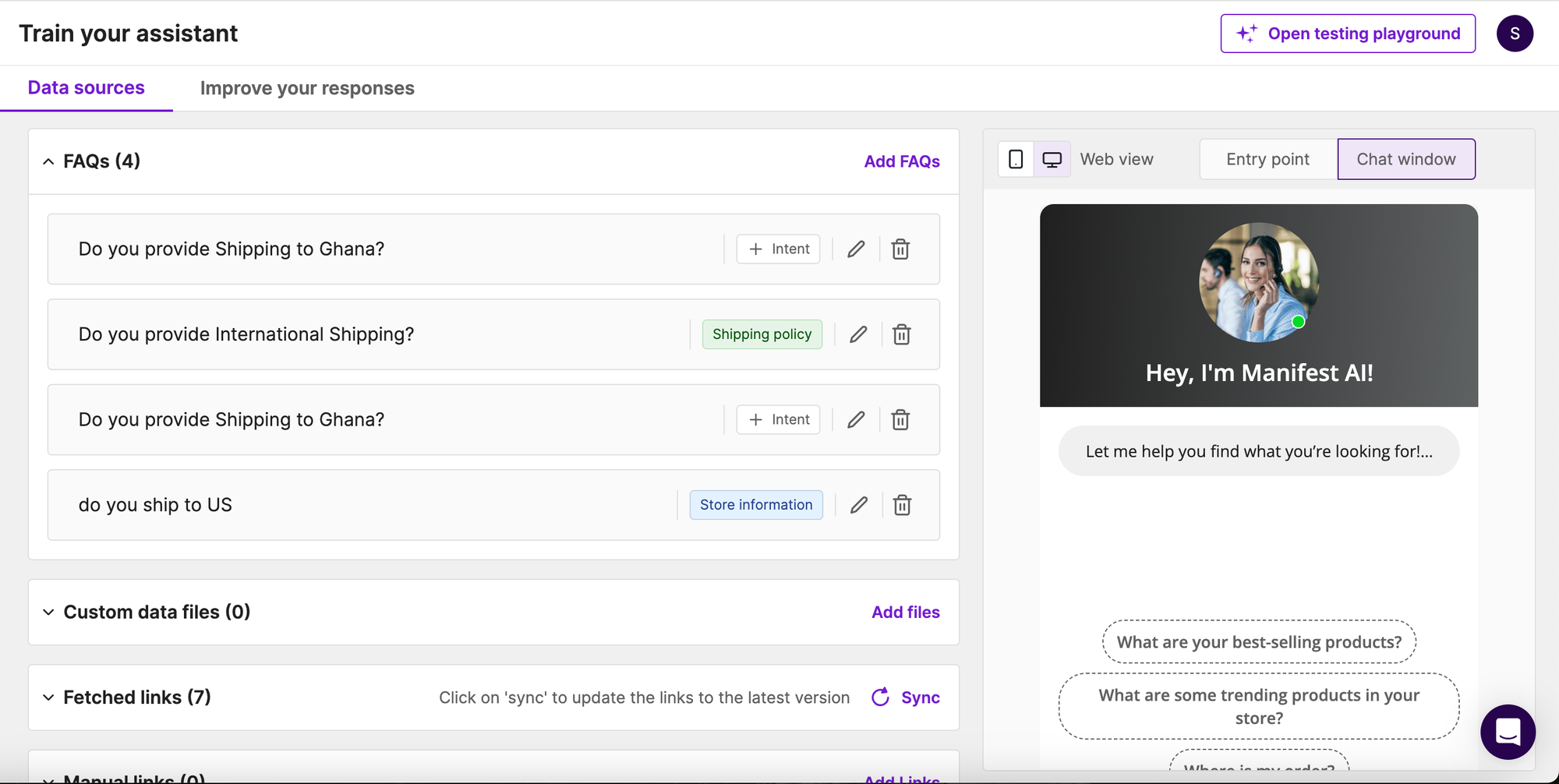This screenshot has width=1559, height=784.
Task: Click the Manifest AI agent photo
Action: click(x=1259, y=282)
